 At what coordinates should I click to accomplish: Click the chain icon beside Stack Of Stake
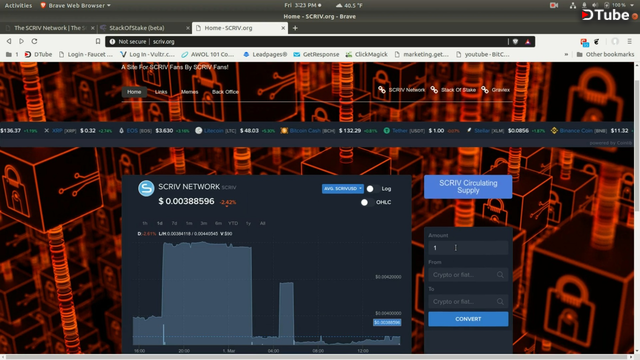coord(434,89)
